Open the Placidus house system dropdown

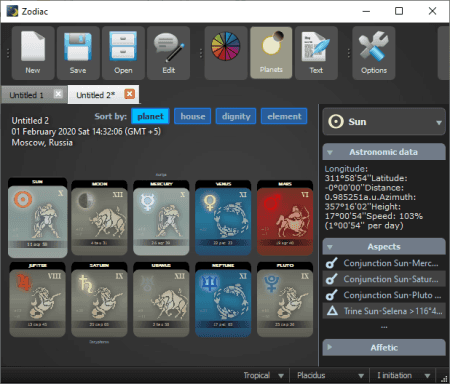pyautogui.click(x=330, y=375)
